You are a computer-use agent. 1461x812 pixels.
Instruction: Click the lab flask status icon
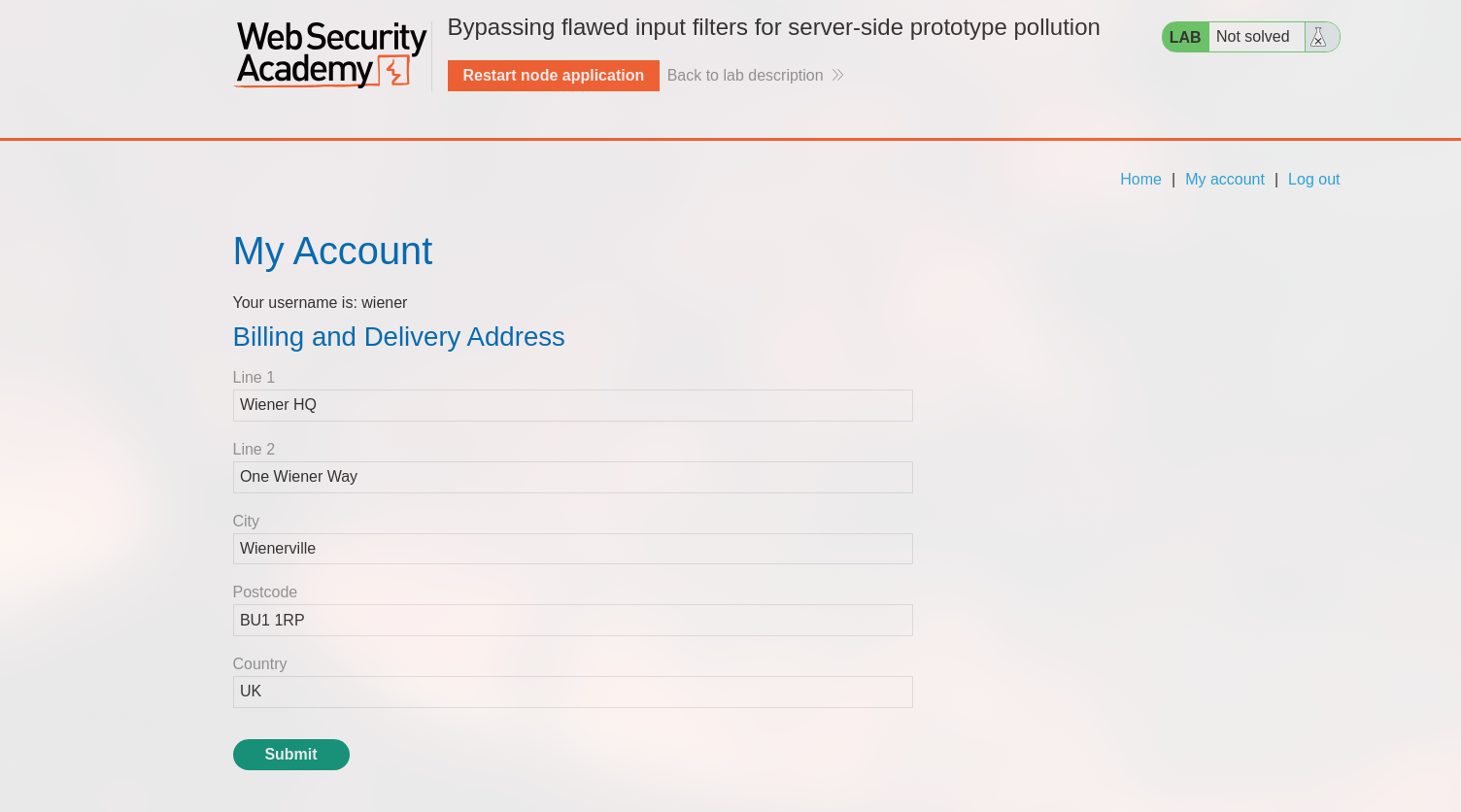click(1318, 37)
